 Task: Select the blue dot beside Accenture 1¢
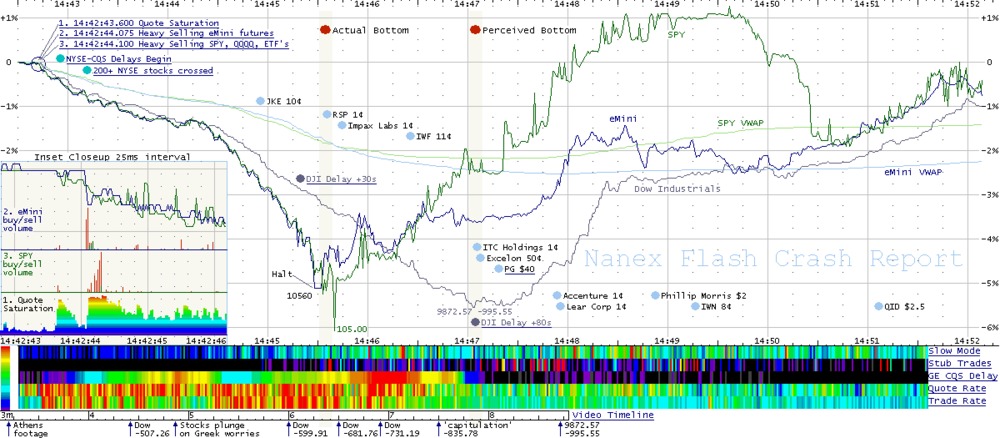tap(557, 296)
